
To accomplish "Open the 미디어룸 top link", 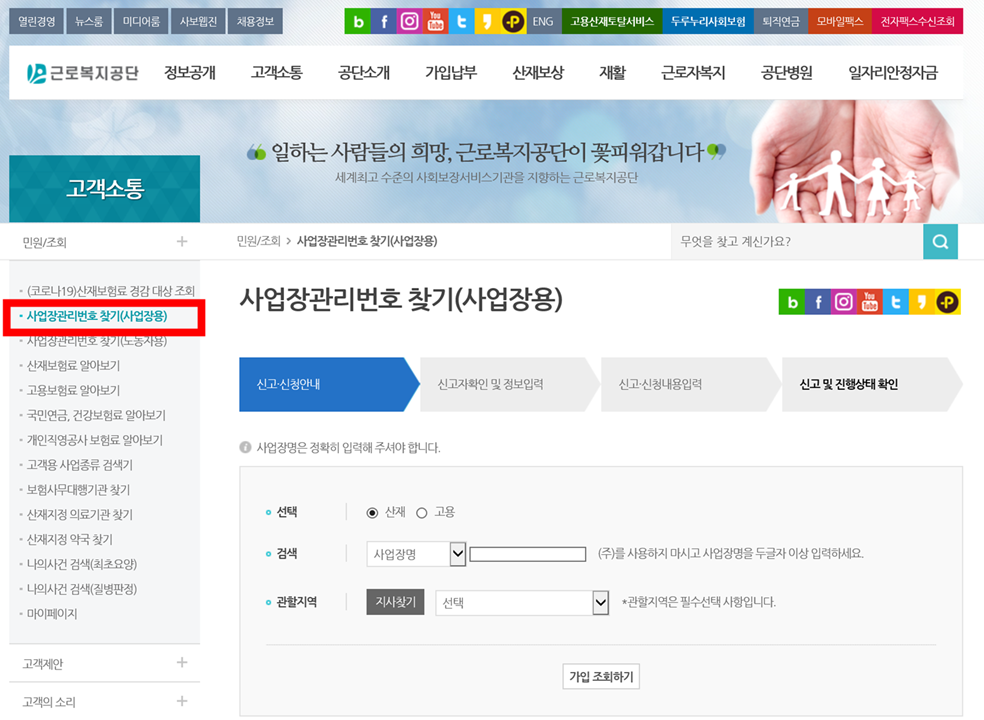I will [x=141, y=21].
